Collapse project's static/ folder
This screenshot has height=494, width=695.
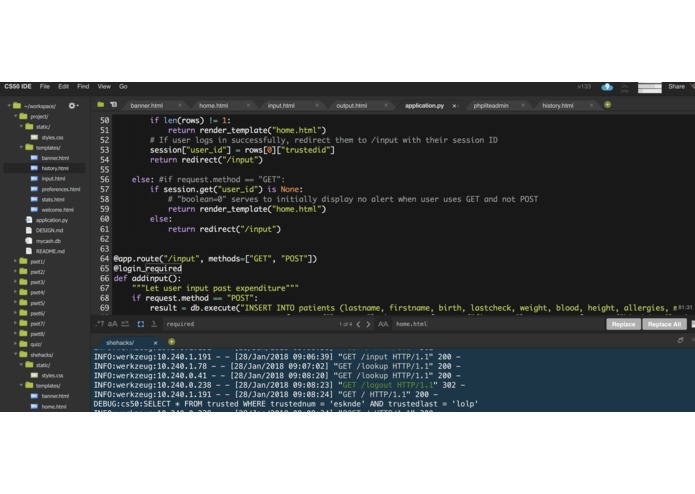[x=21, y=126]
